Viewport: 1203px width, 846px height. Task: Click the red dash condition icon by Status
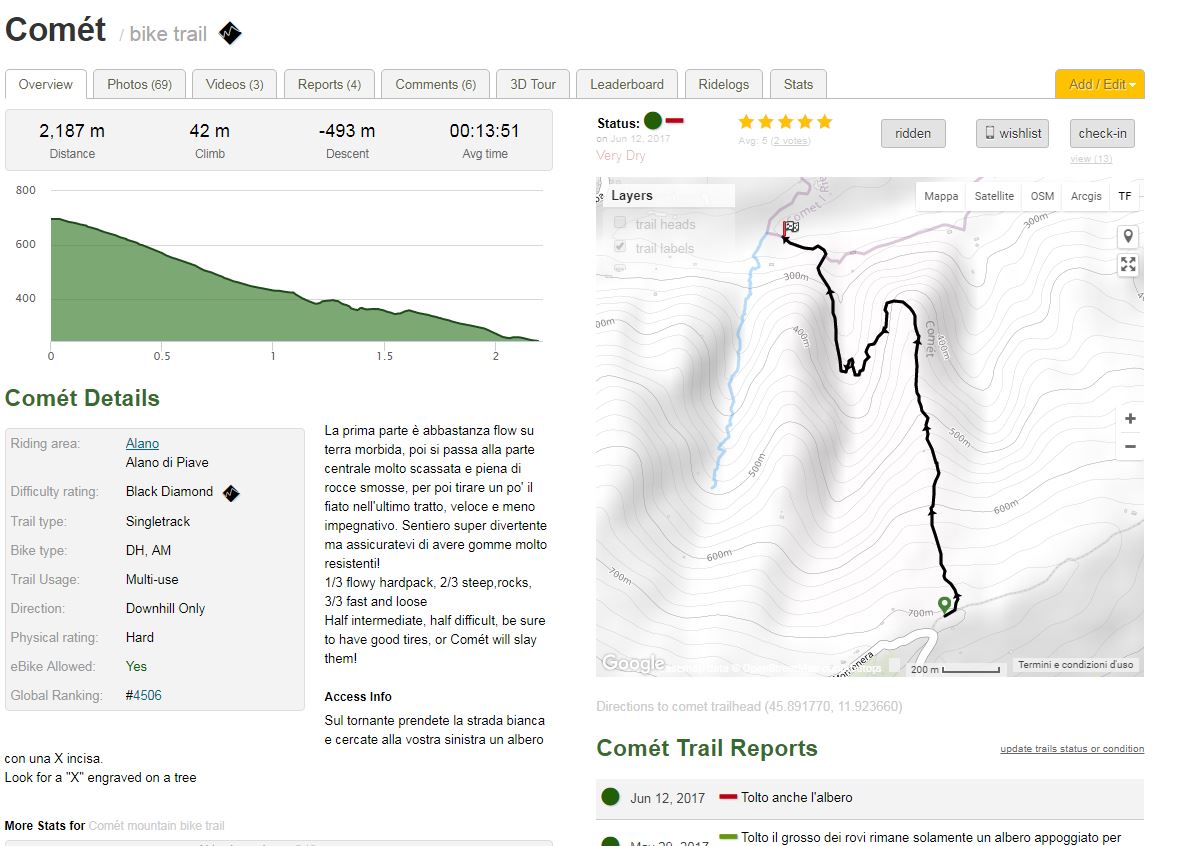pyautogui.click(x=674, y=121)
